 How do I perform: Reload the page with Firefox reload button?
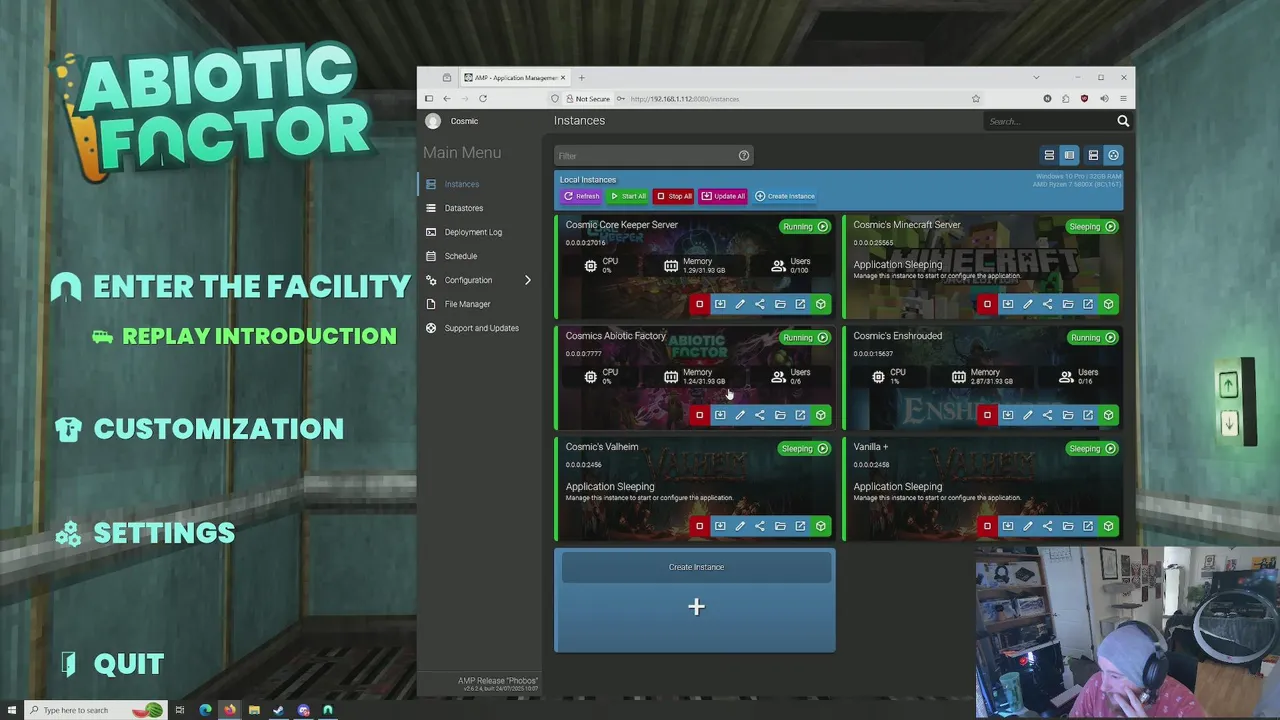[x=483, y=99]
